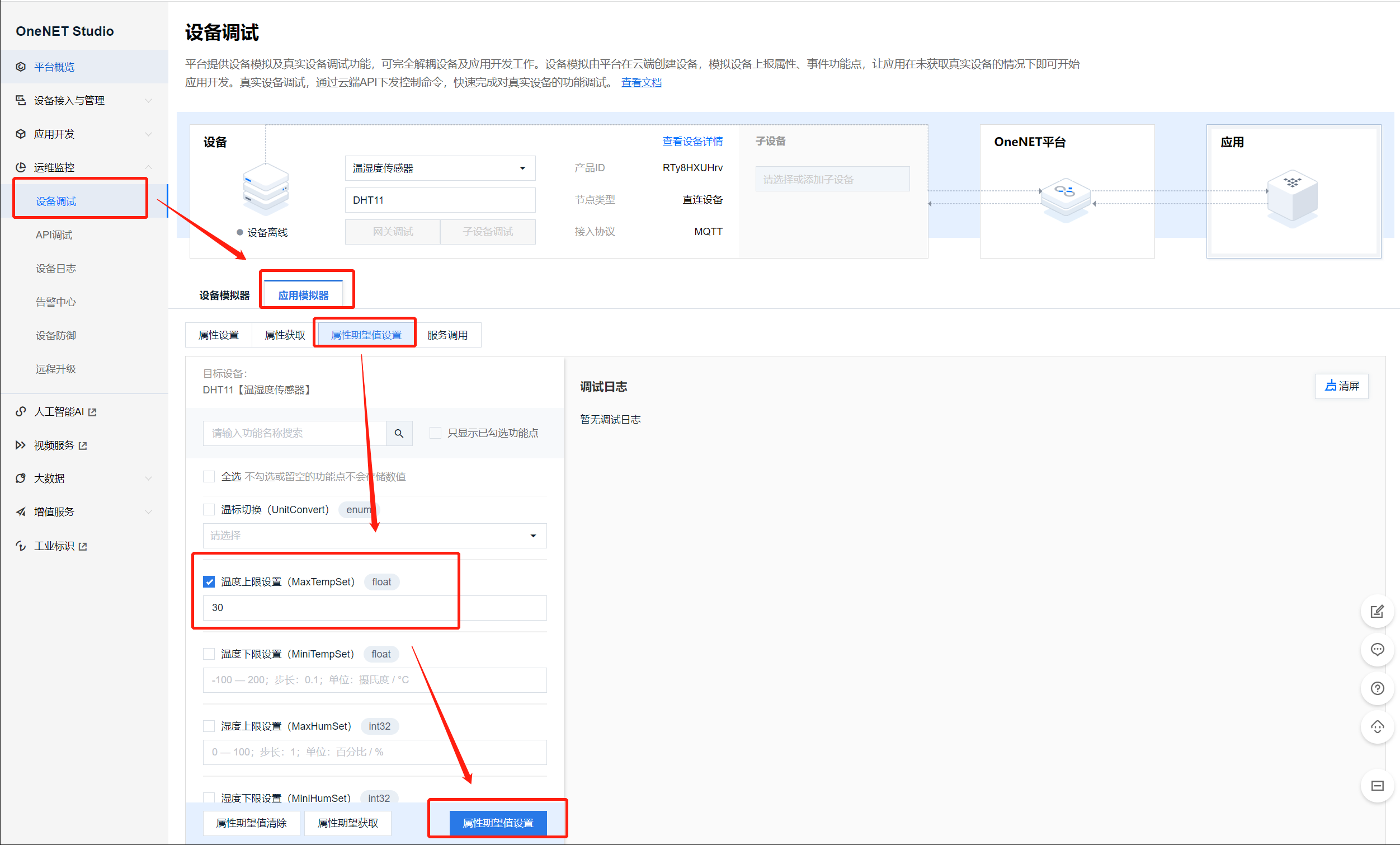Screen dimensions: 1400x845
Task: Open the chat message floating icon
Action: (1377, 649)
